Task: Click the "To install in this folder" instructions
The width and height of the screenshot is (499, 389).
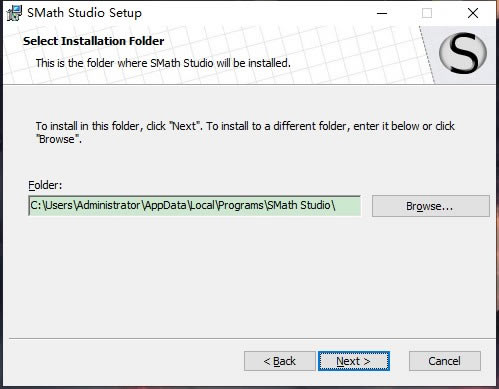Action: pos(245,132)
